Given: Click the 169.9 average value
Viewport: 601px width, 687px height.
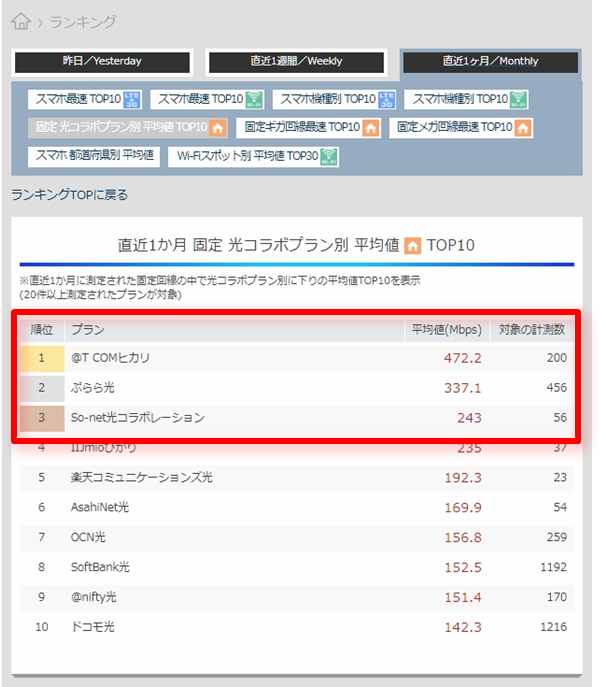Looking at the screenshot, I should (463, 508).
